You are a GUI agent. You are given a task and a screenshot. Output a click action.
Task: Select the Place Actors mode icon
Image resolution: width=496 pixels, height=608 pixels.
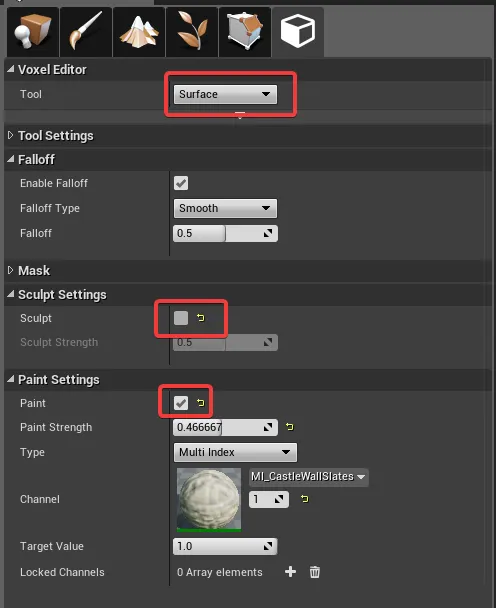pyautogui.click(x=33, y=32)
